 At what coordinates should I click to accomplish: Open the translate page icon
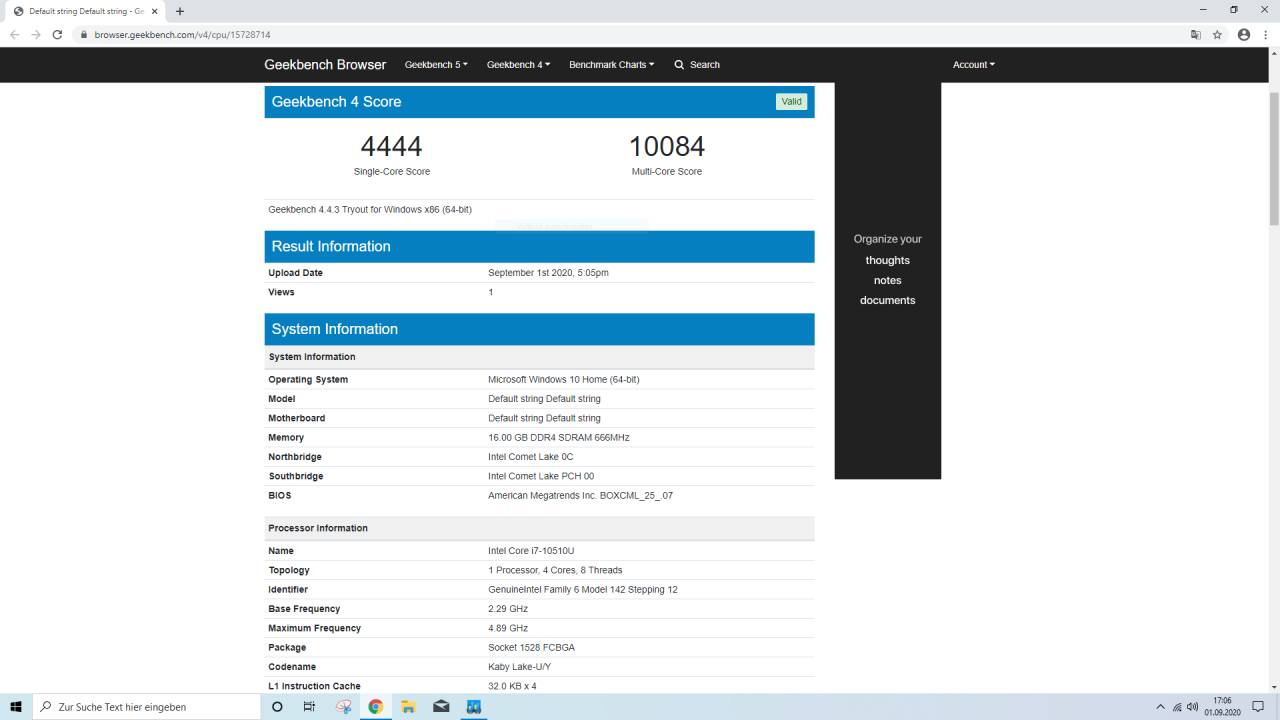[1196, 34]
